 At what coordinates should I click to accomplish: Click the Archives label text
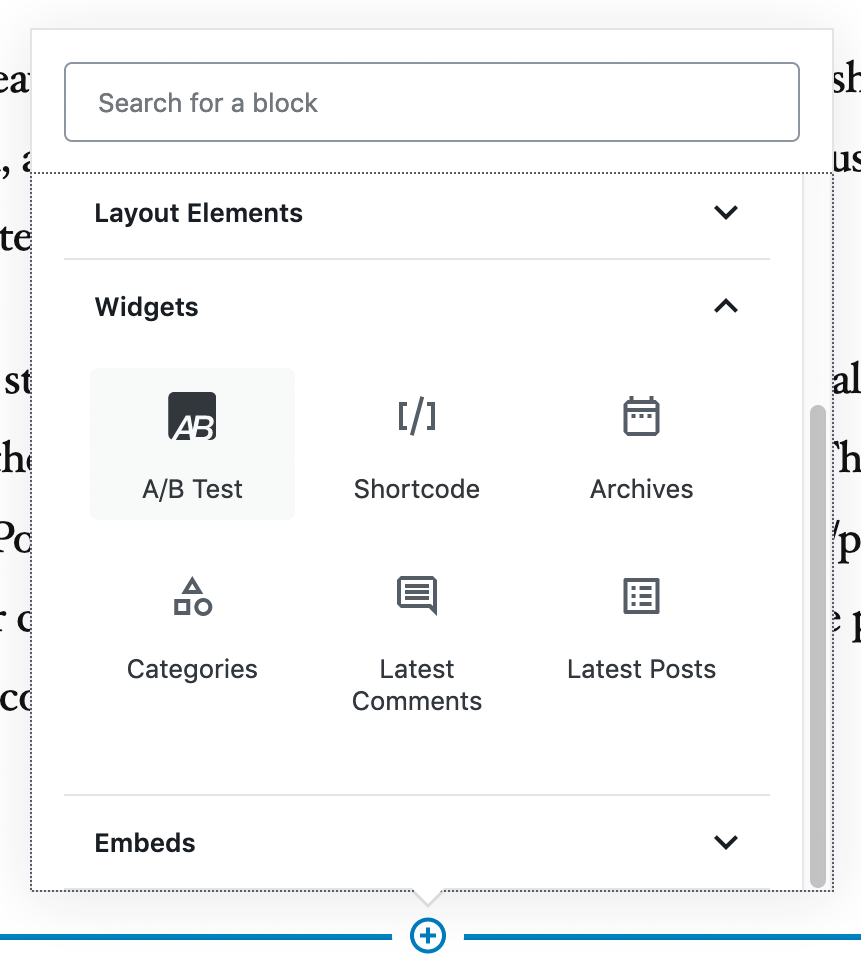point(641,489)
